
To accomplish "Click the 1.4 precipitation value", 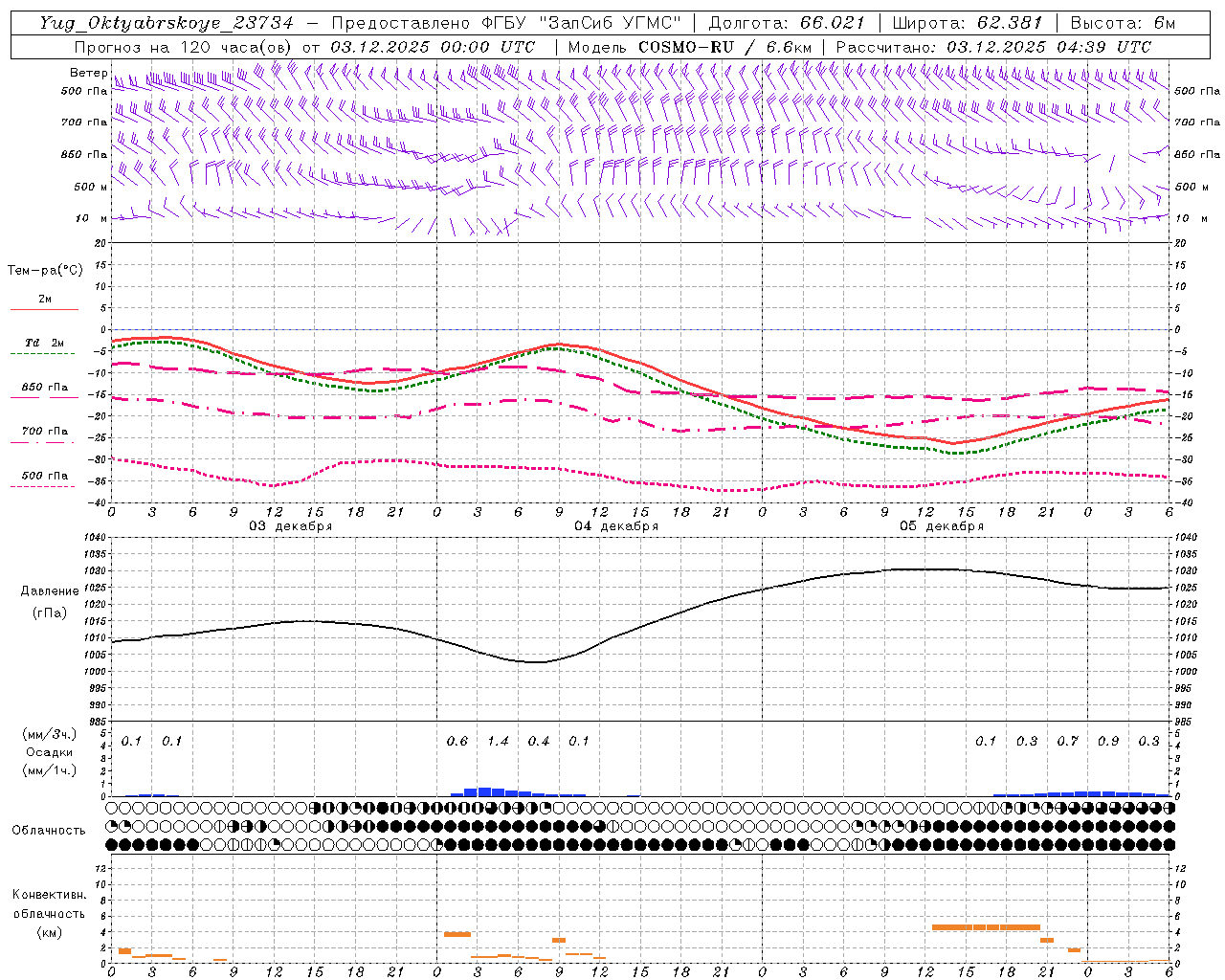I will (x=498, y=742).
